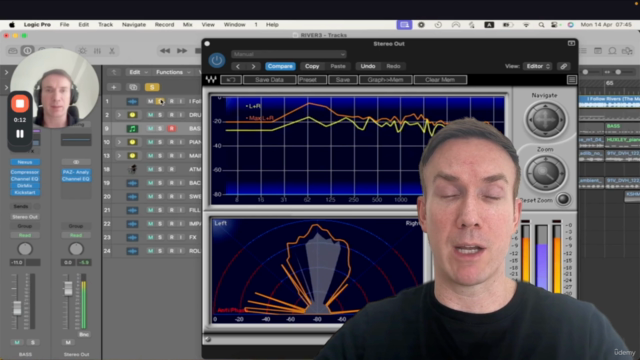Screen dimensions: 640x360
Task: Click the Duplicate Track icon
Action: [x=133, y=87]
